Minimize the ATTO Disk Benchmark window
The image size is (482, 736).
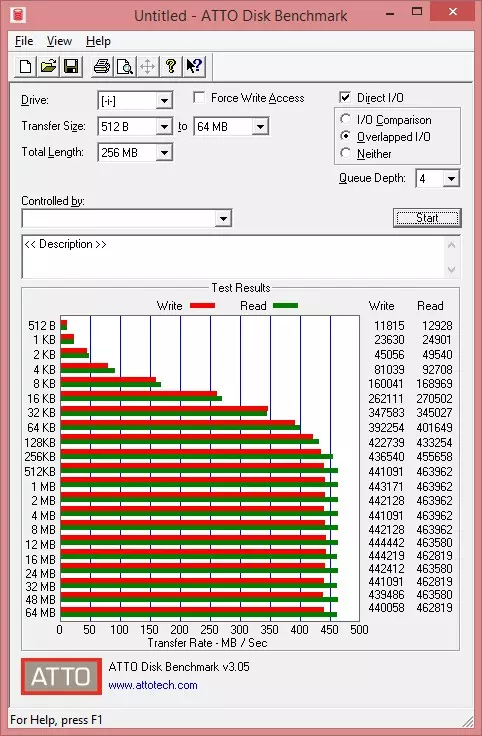pyautogui.click(x=390, y=13)
